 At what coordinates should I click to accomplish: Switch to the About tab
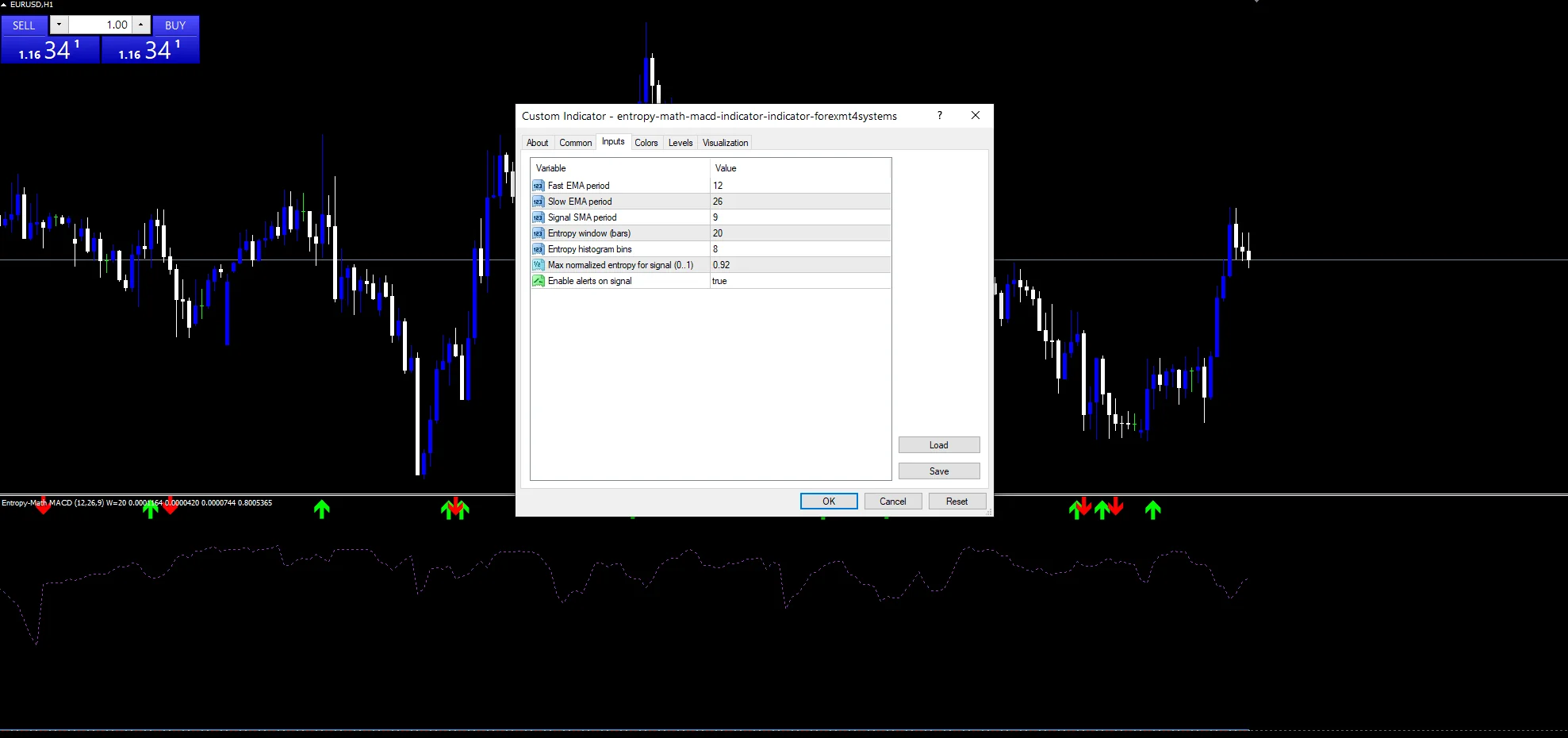[538, 143]
